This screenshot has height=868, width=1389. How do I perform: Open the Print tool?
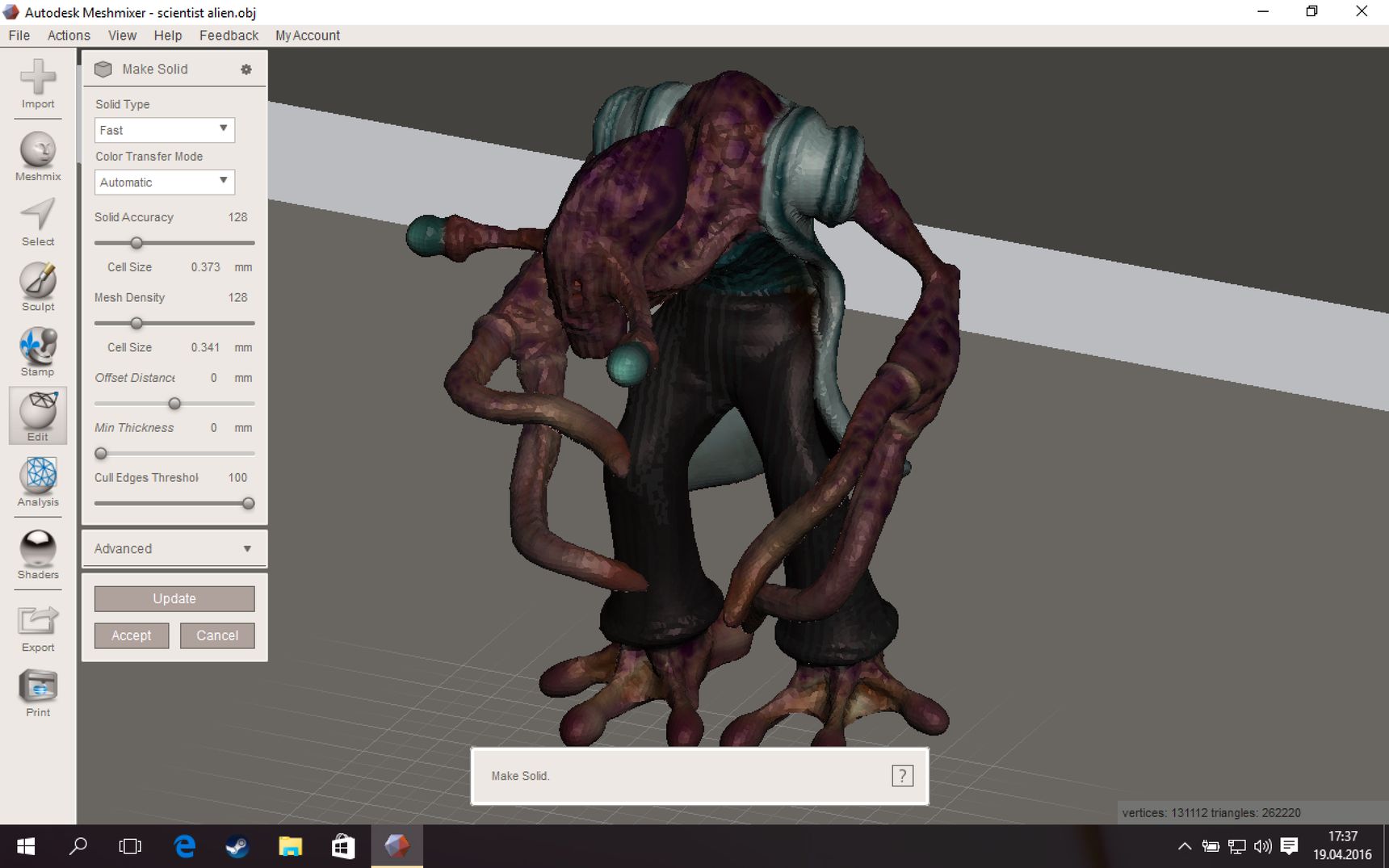pos(38,693)
